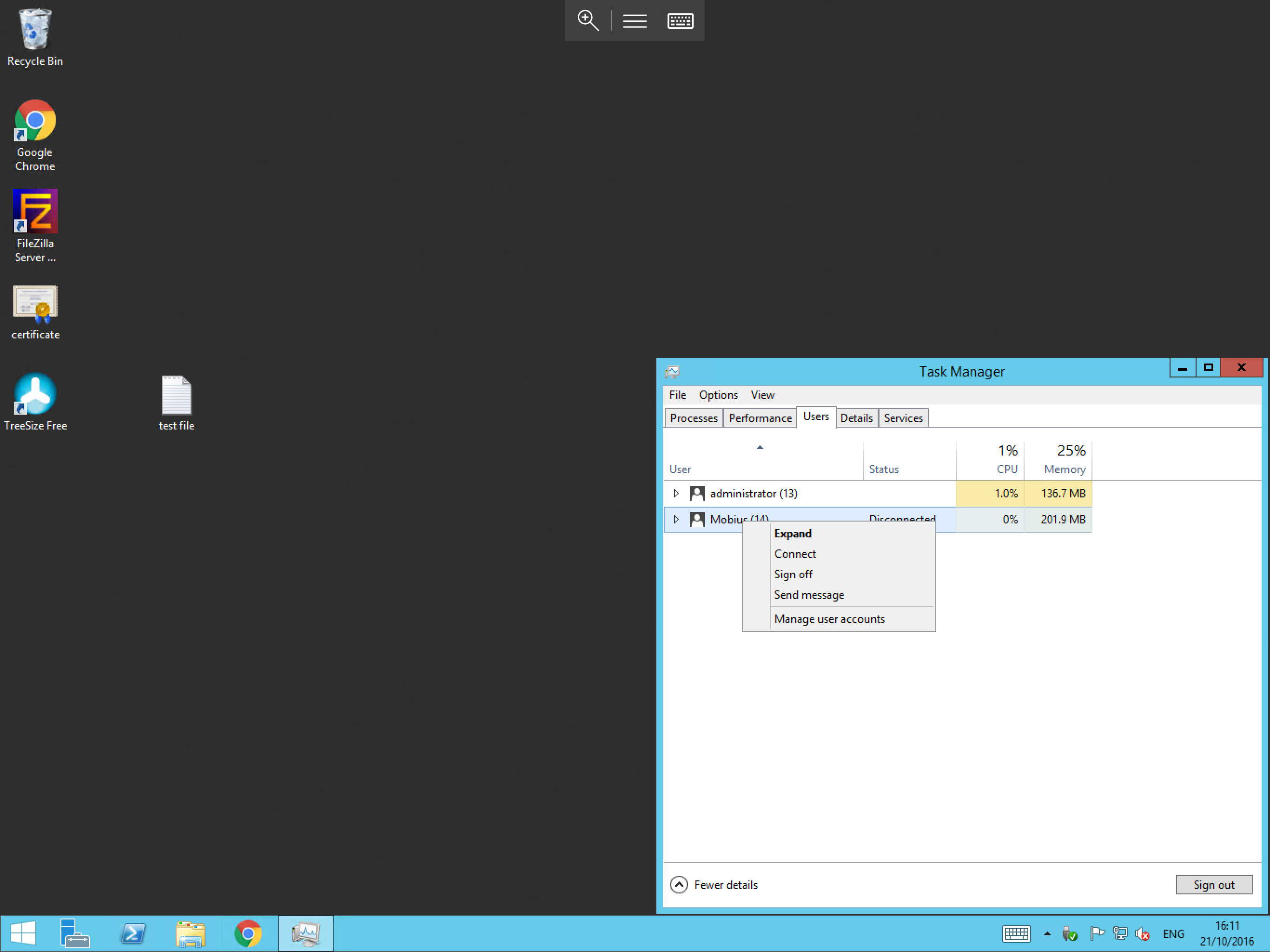Switch to Performance tab

point(760,418)
